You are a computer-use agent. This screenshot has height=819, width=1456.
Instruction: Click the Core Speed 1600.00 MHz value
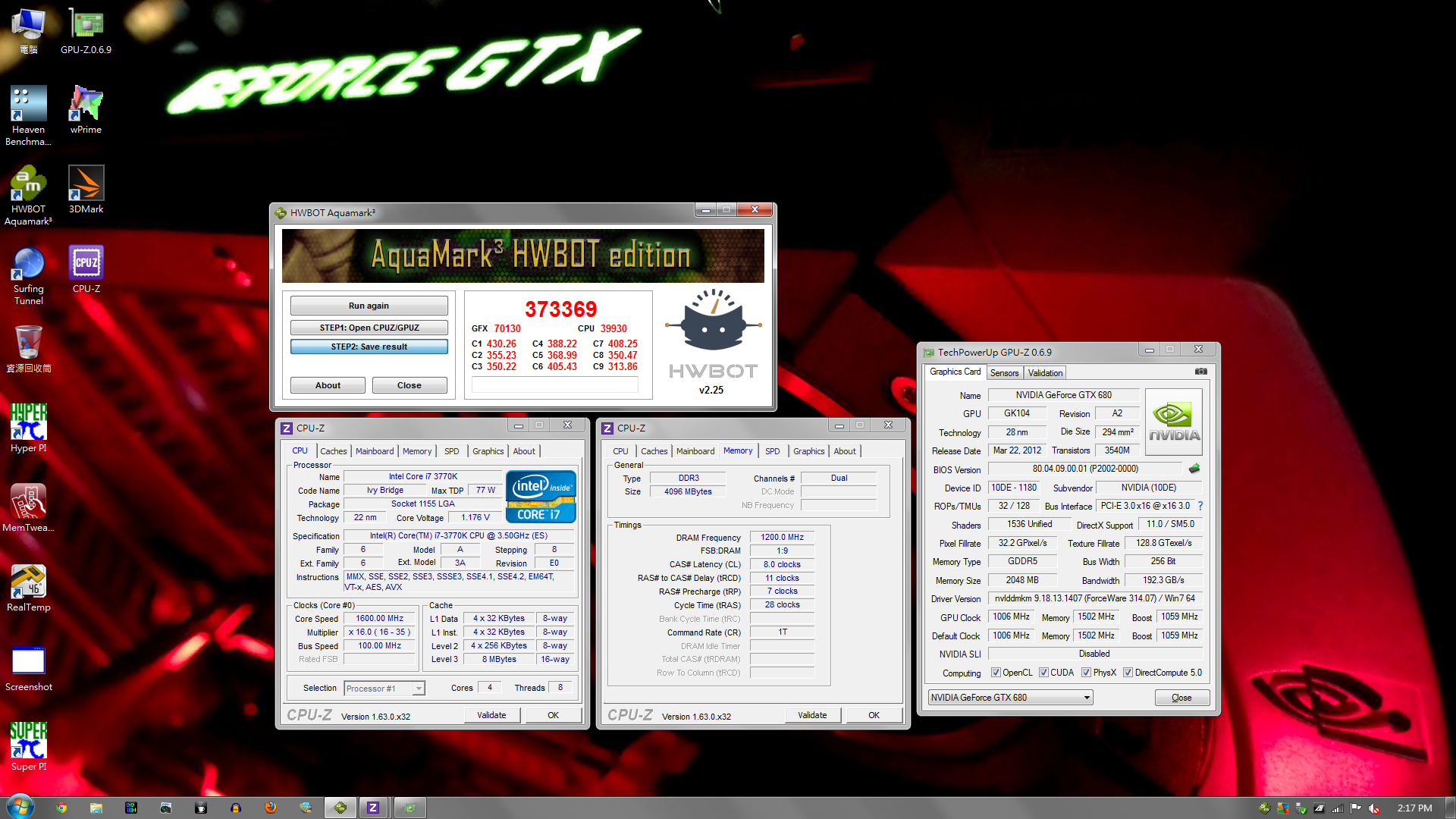pos(379,618)
